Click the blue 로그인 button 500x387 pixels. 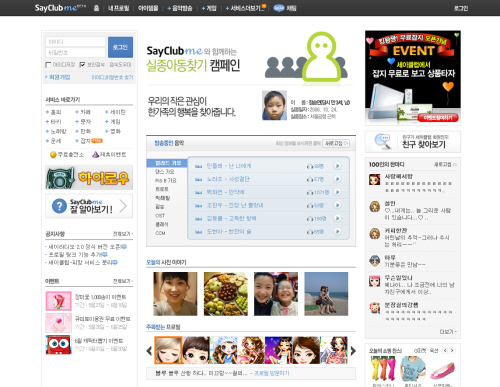coord(120,47)
